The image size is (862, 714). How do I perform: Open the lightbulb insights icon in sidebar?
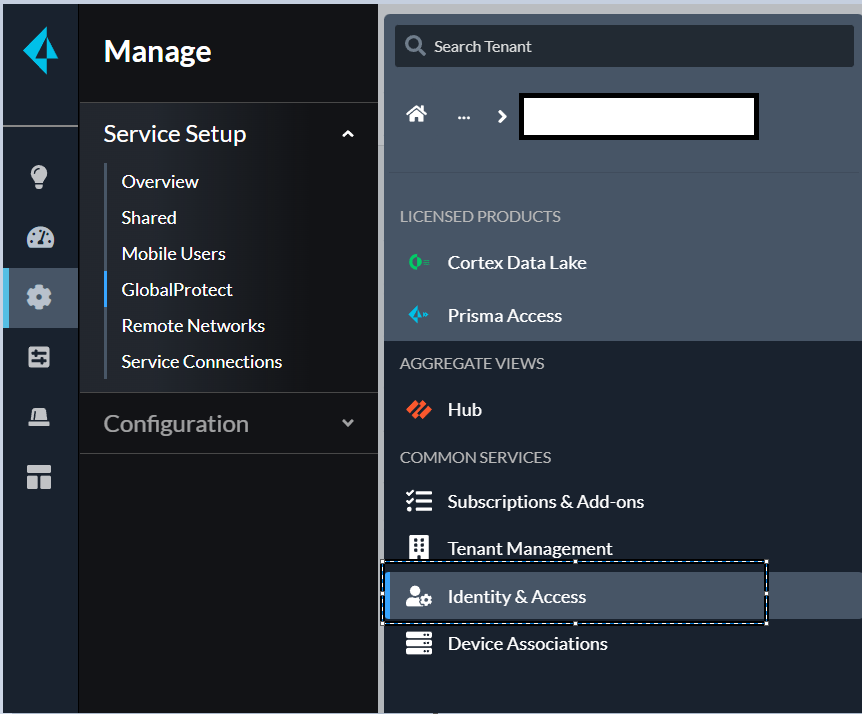tap(39, 178)
